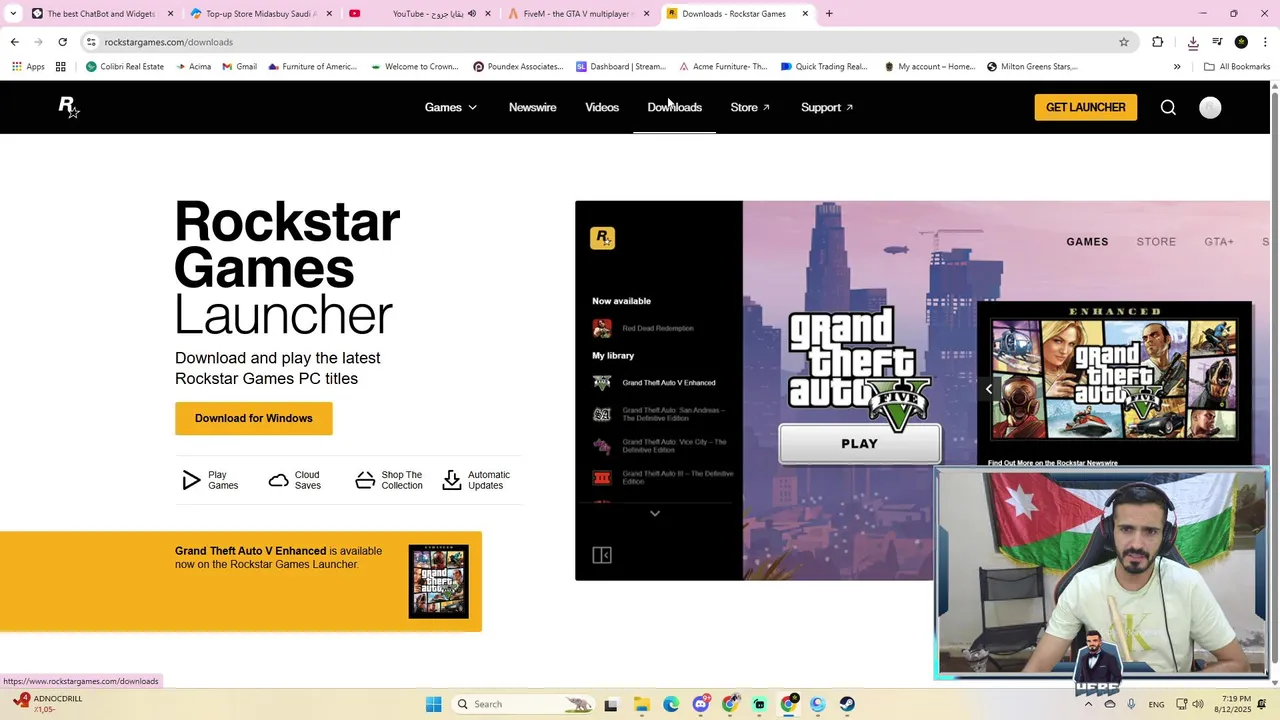
Task: Click the Rockstar Games logo in header
Action: click(68, 107)
